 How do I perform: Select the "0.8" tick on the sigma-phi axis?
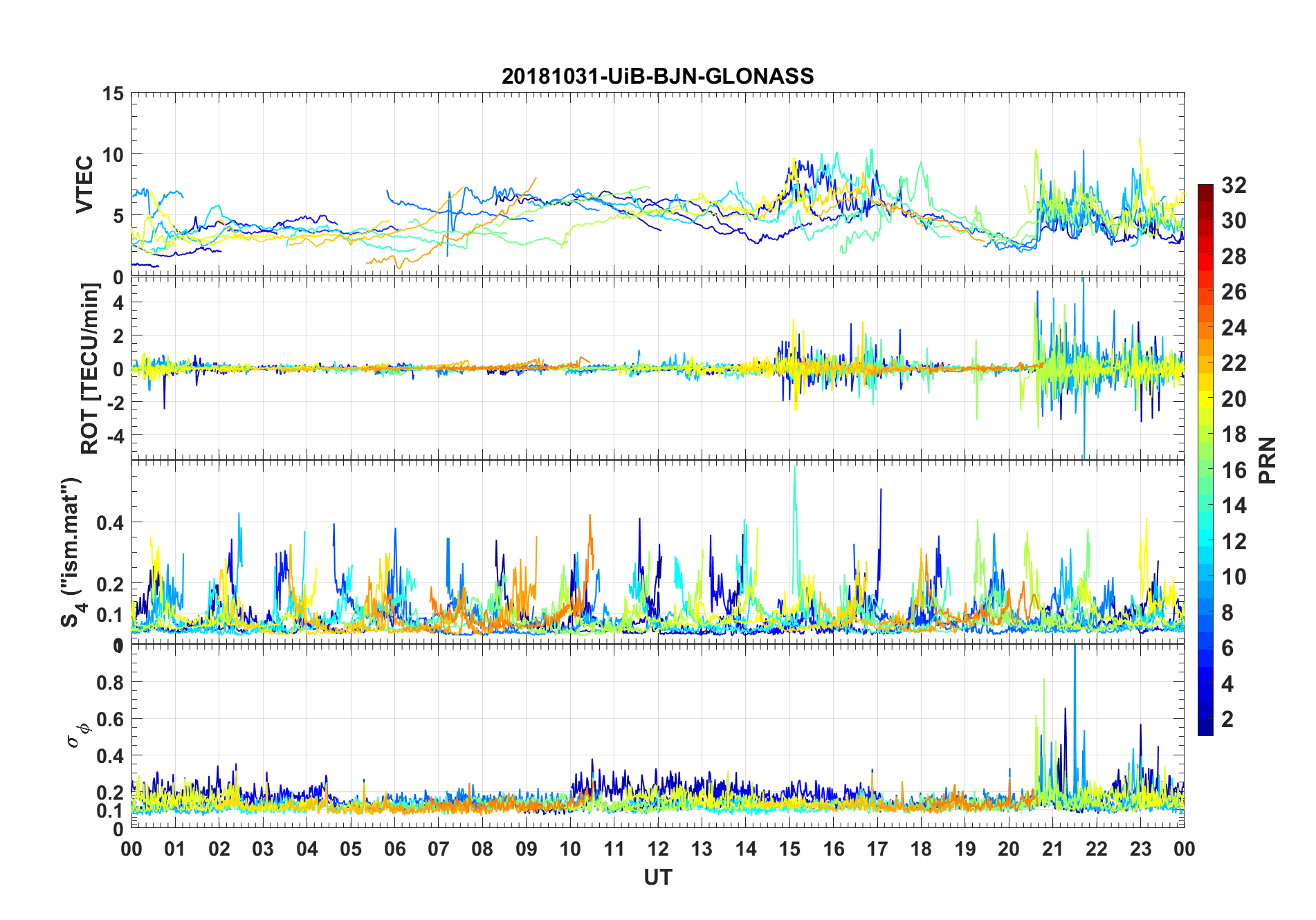[x=111, y=683]
